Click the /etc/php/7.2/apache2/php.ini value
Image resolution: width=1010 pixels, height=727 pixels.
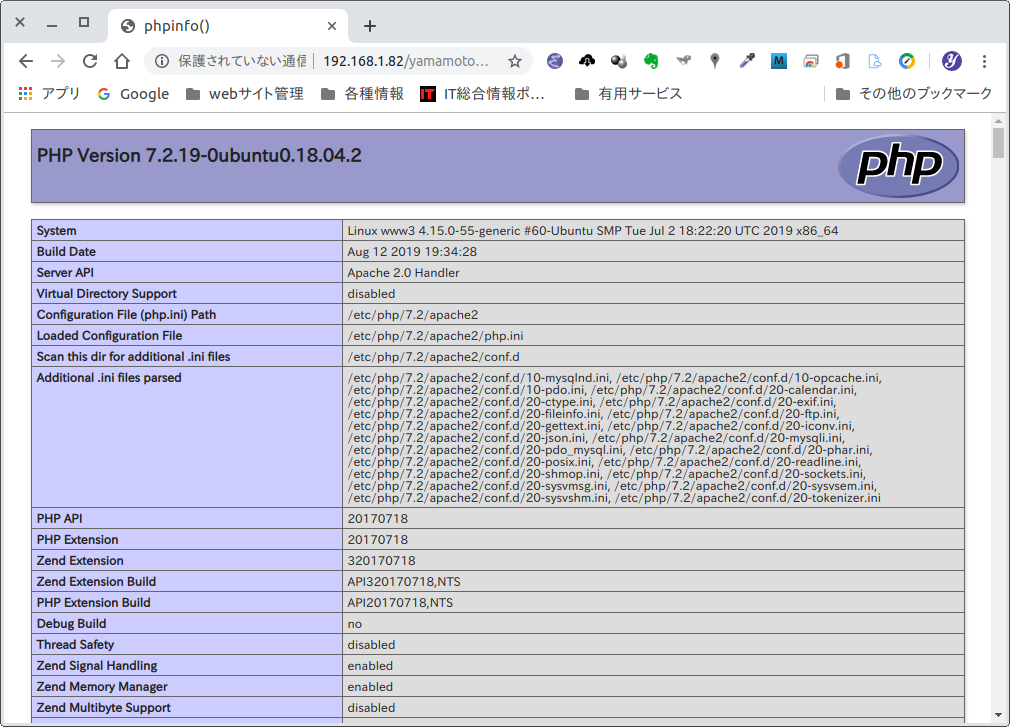pyautogui.click(x=435, y=335)
